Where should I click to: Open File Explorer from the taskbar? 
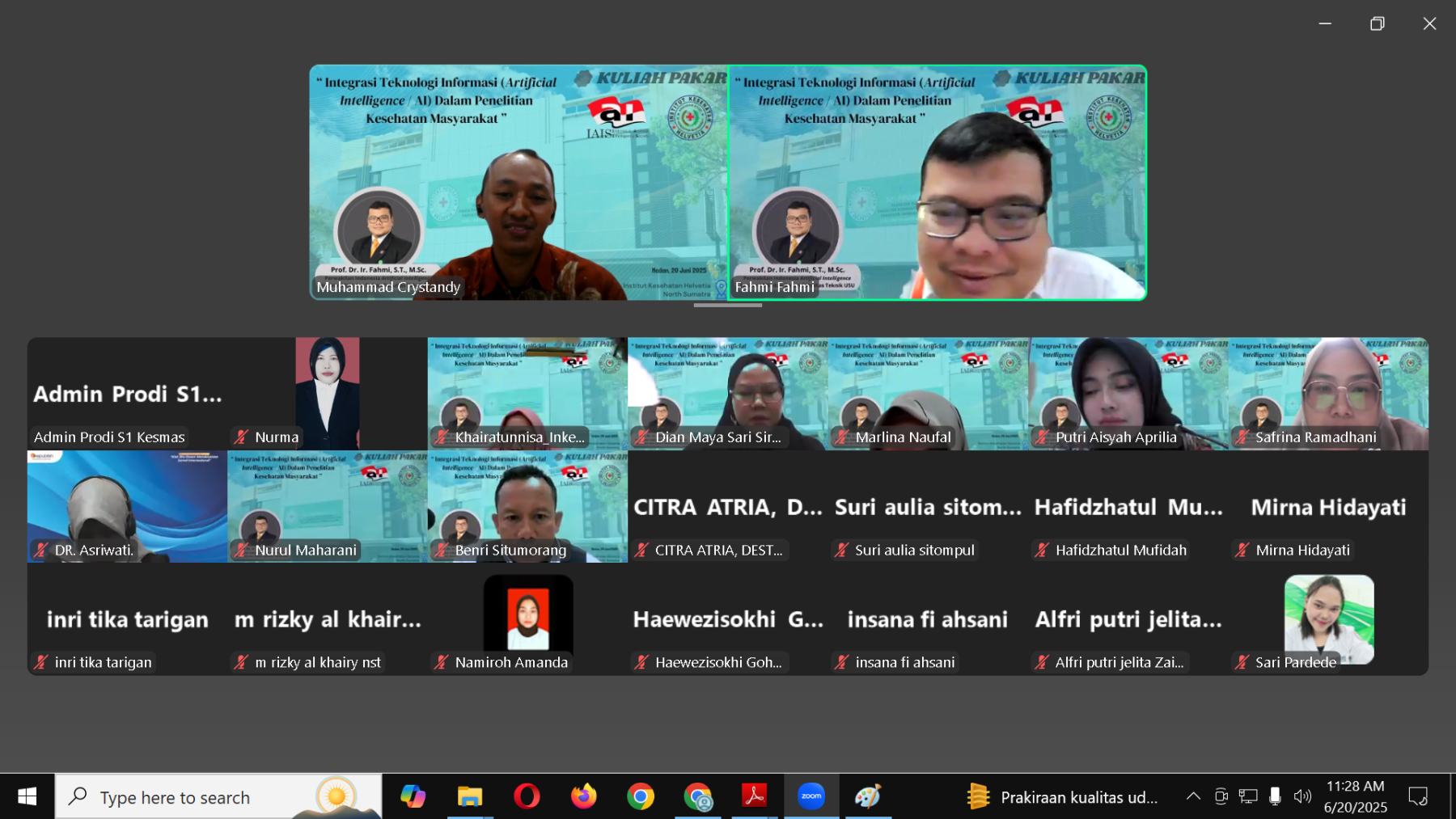[x=469, y=796]
